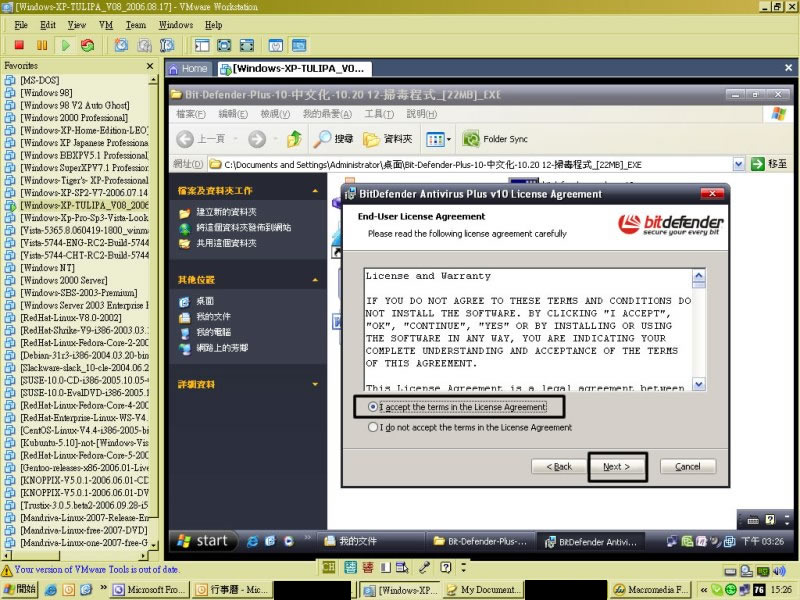Click the Folder Sync toolbar icon
800x600 pixels.
pos(471,139)
